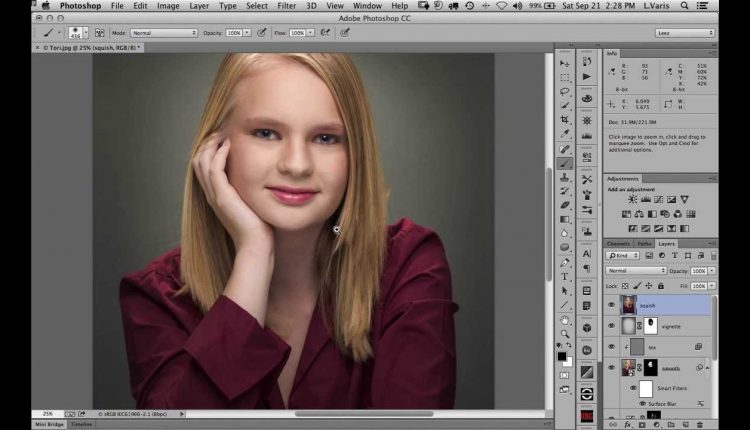Select the Zoom tool in toolbox

pos(565,334)
